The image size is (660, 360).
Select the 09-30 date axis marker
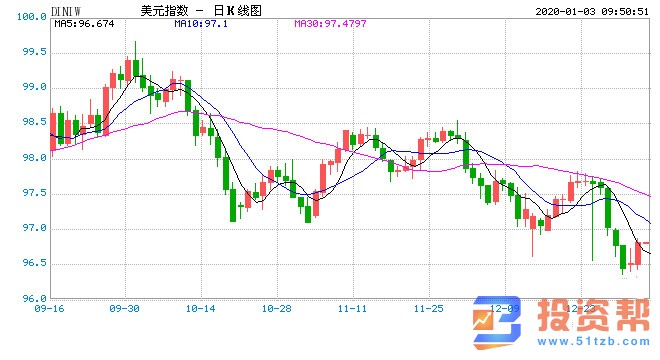pos(124,309)
